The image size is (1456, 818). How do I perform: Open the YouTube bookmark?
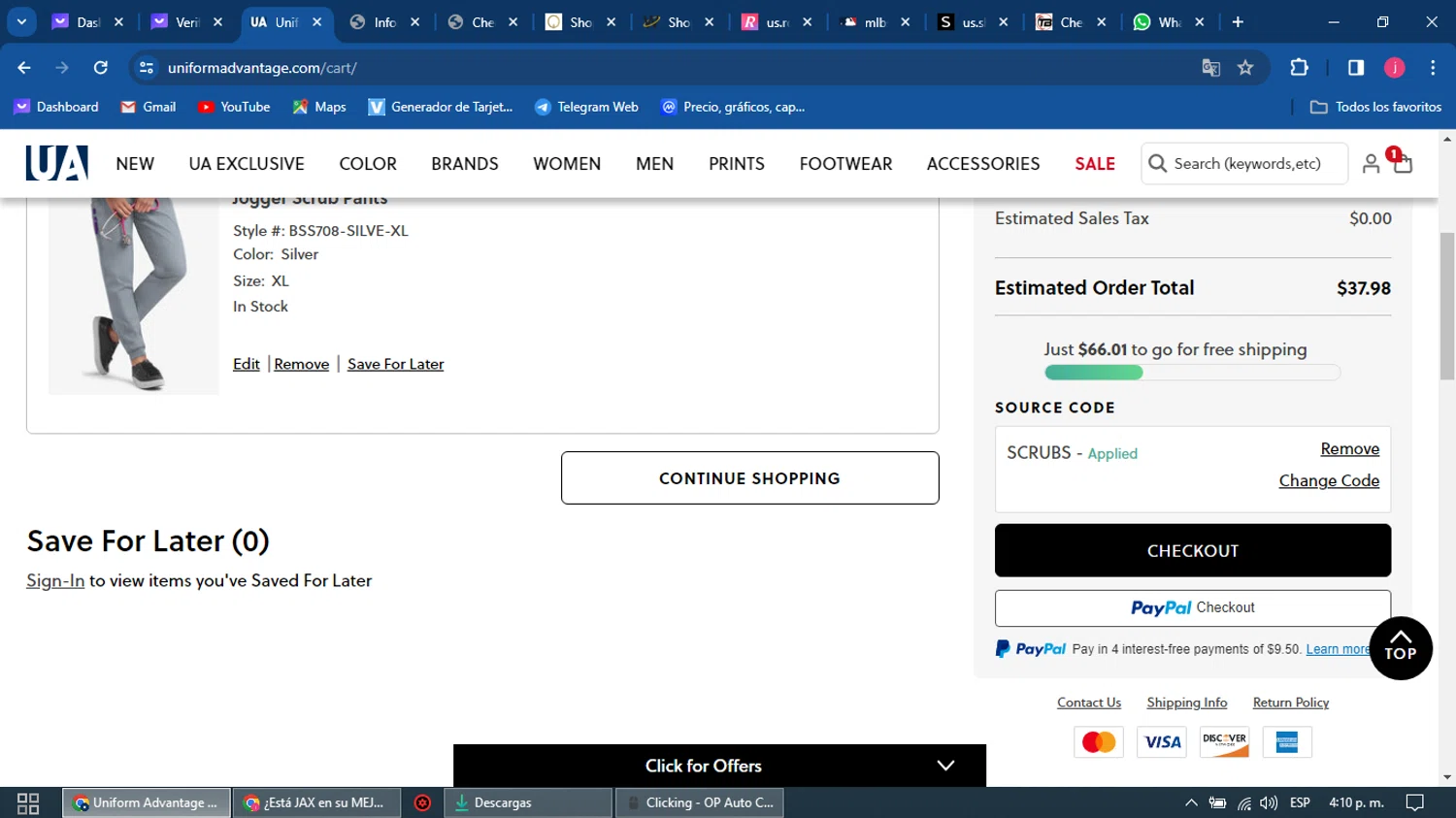click(234, 107)
